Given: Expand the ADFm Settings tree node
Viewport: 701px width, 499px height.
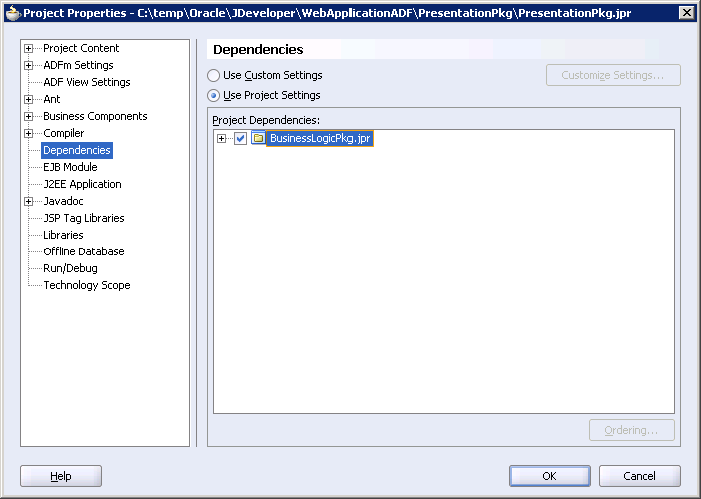Looking at the screenshot, I should pyautogui.click(x=29, y=65).
